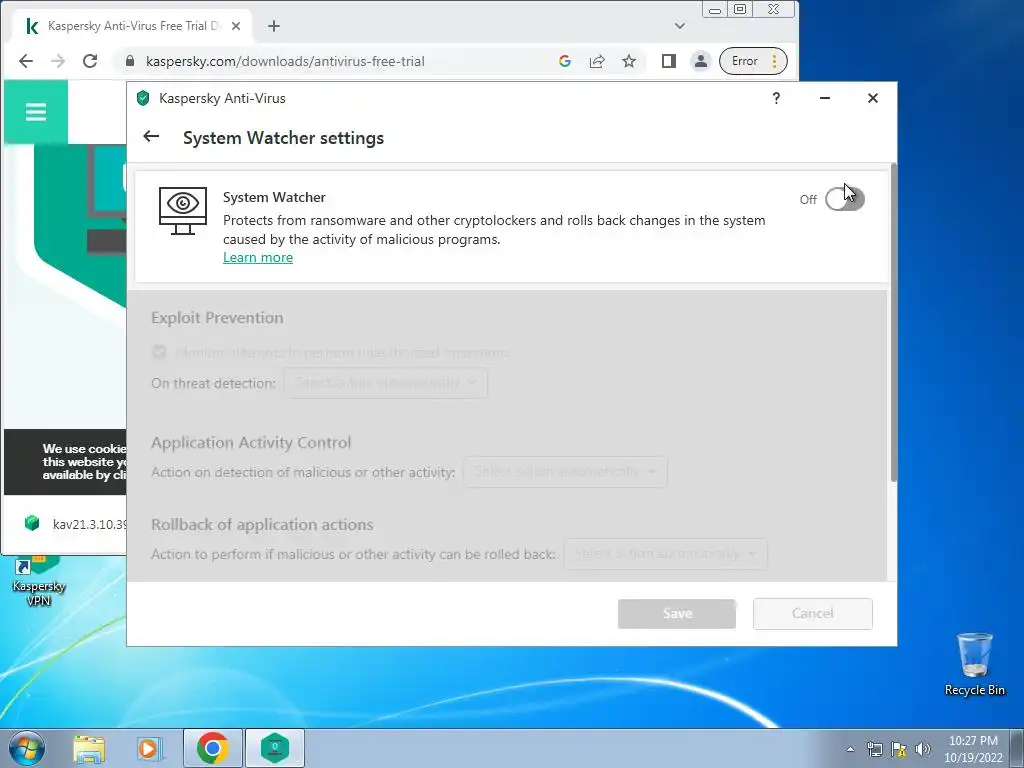The image size is (1024, 768).
Task: Open the Kaspersky VPN desktop shortcut
Action: click(39, 581)
